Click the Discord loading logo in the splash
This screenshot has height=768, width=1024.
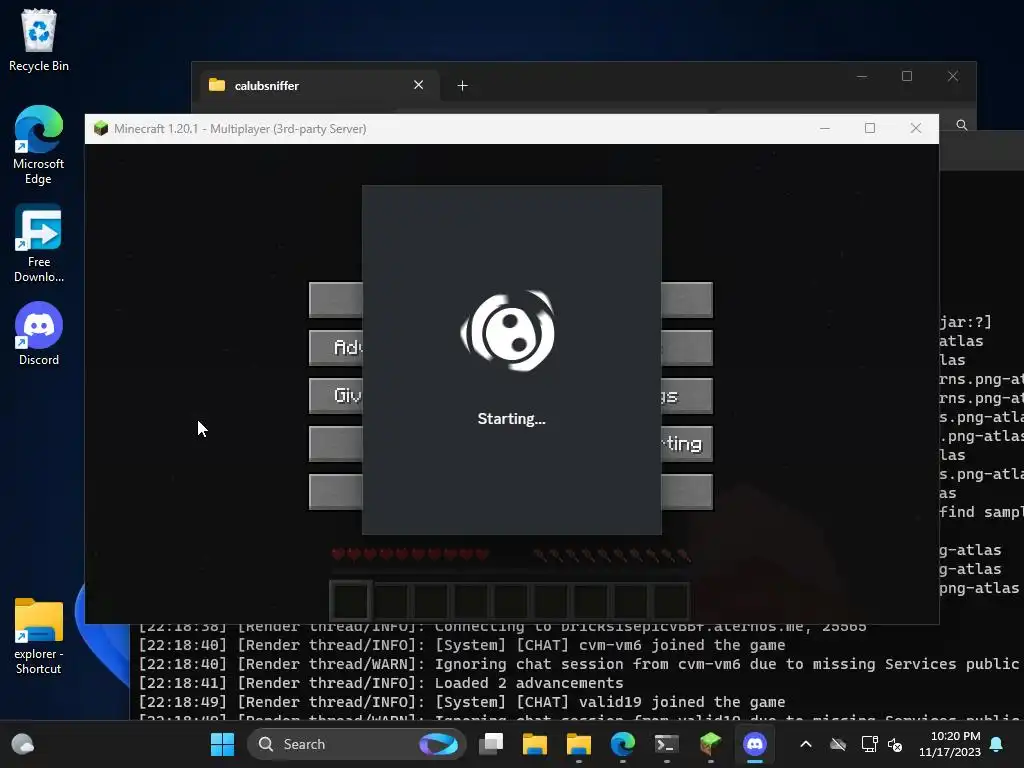[x=508, y=331]
